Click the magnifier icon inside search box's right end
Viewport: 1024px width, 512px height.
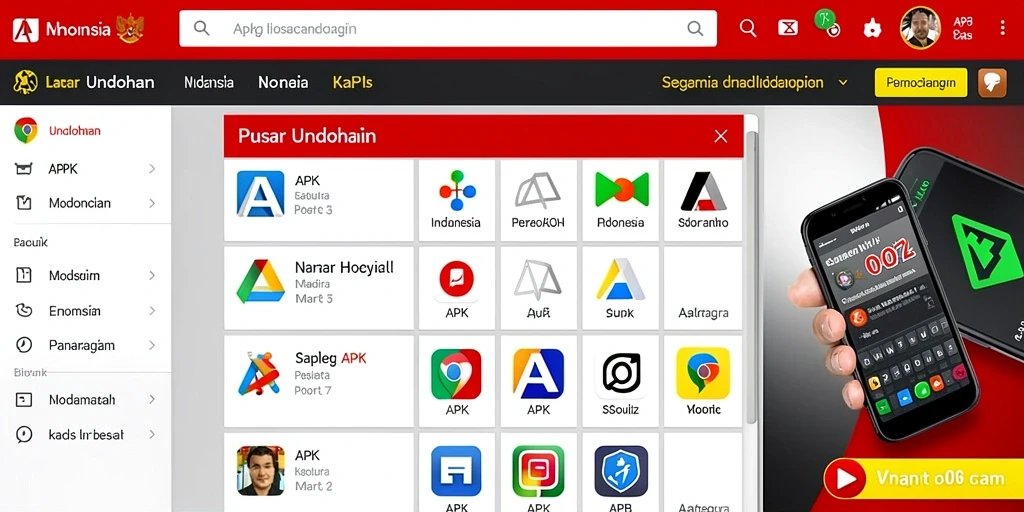pyautogui.click(x=695, y=29)
